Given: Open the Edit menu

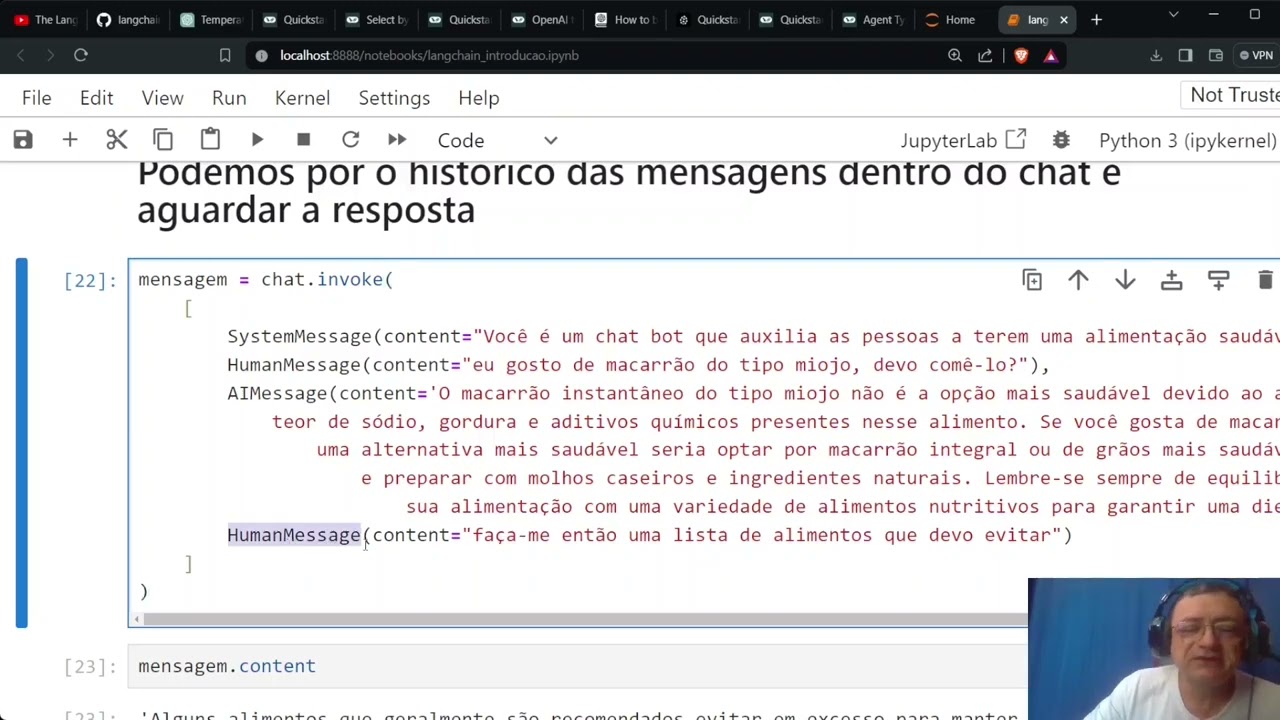Looking at the screenshot, I should [x=97, y=98].
